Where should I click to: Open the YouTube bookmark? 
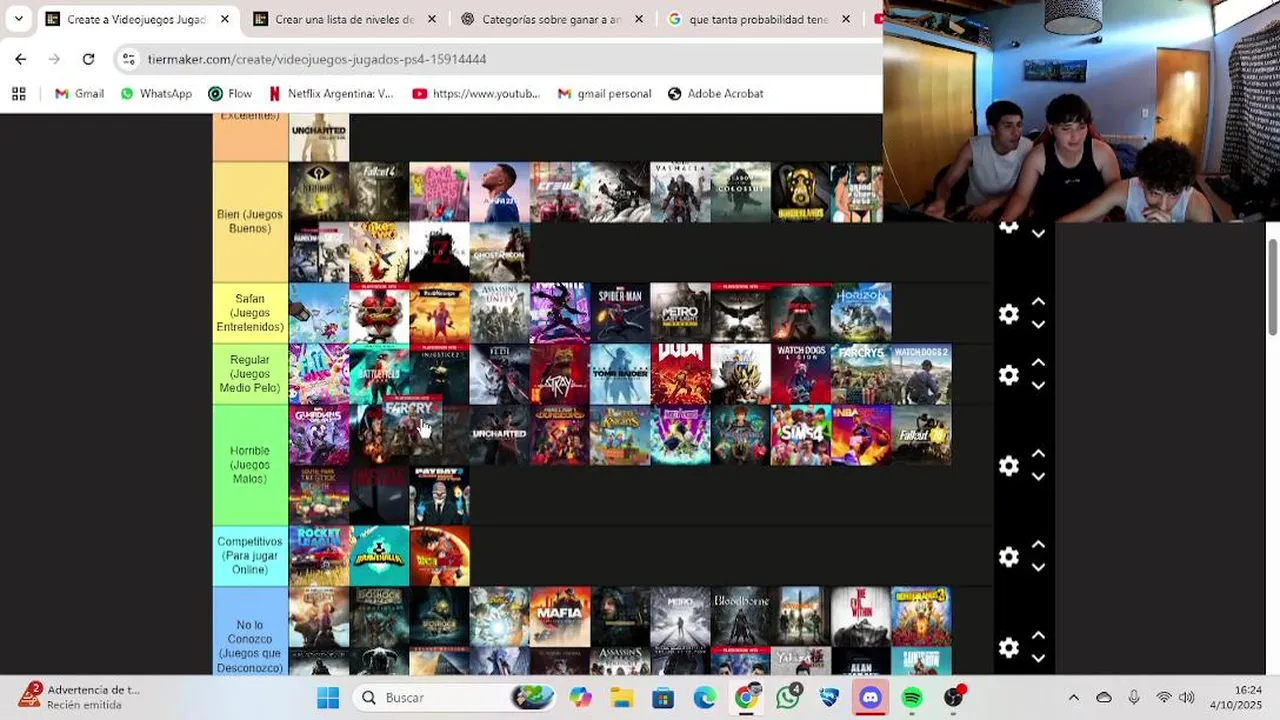point(476,93)
